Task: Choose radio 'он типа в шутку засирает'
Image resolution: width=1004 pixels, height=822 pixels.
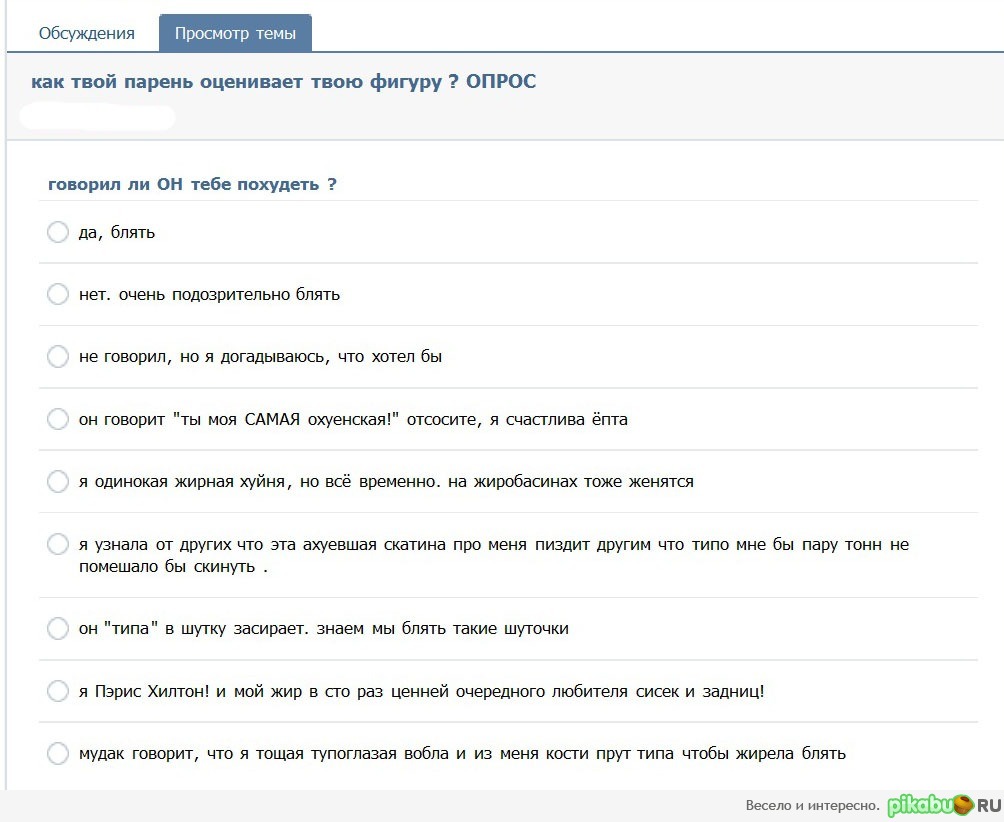Action: [58, 629]
